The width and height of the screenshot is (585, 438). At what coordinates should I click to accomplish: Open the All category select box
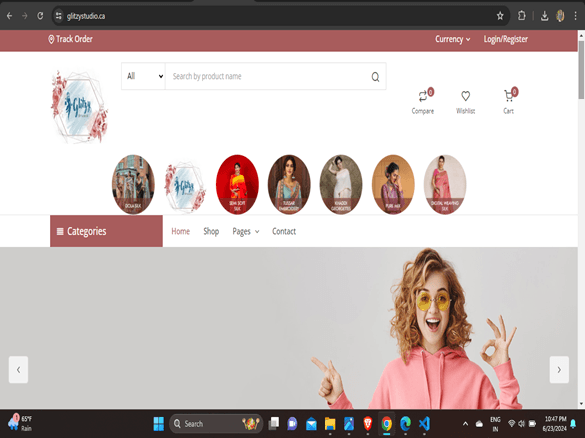(x=144, y=76)
